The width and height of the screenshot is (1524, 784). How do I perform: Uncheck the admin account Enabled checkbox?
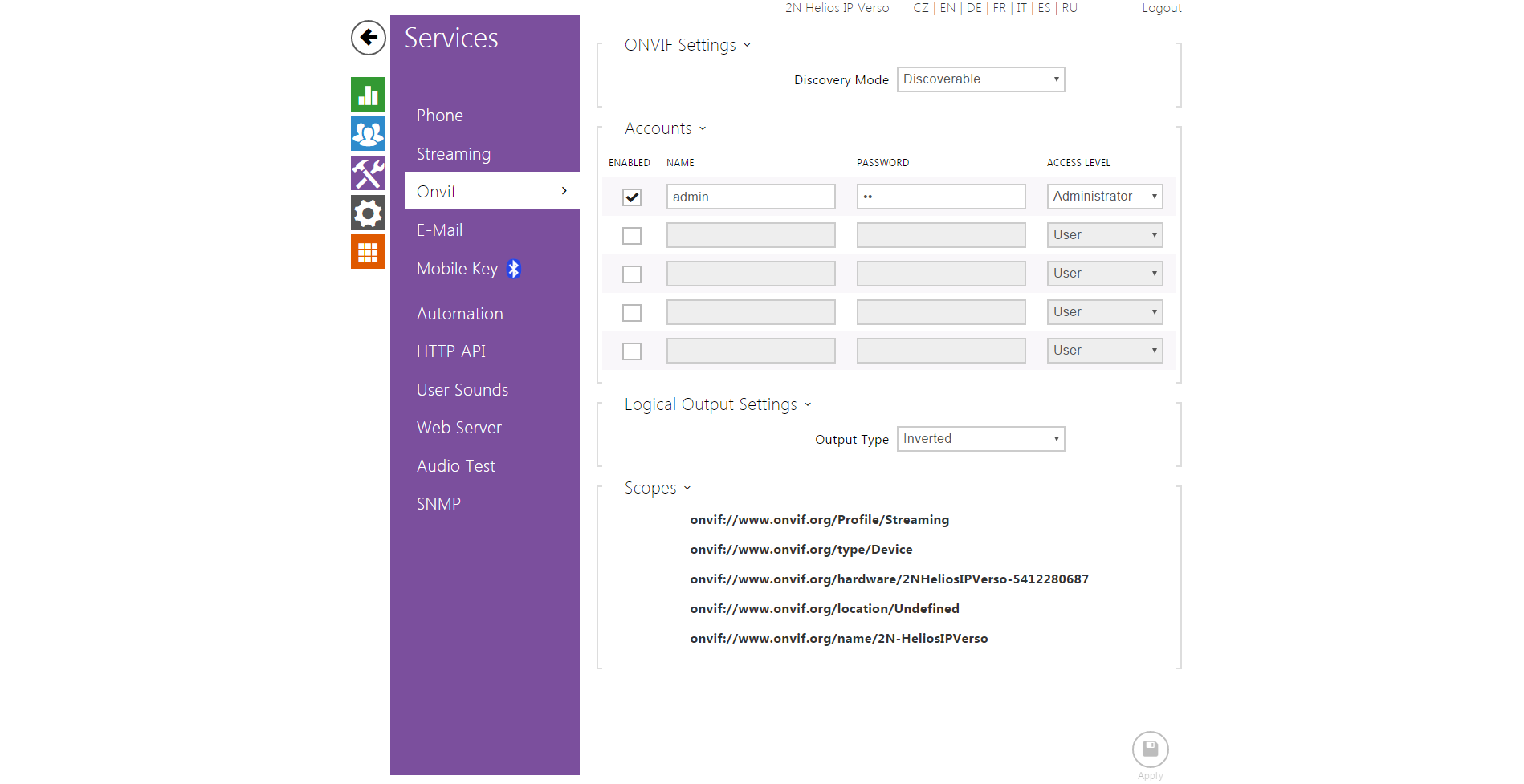(x=632, y=197)
